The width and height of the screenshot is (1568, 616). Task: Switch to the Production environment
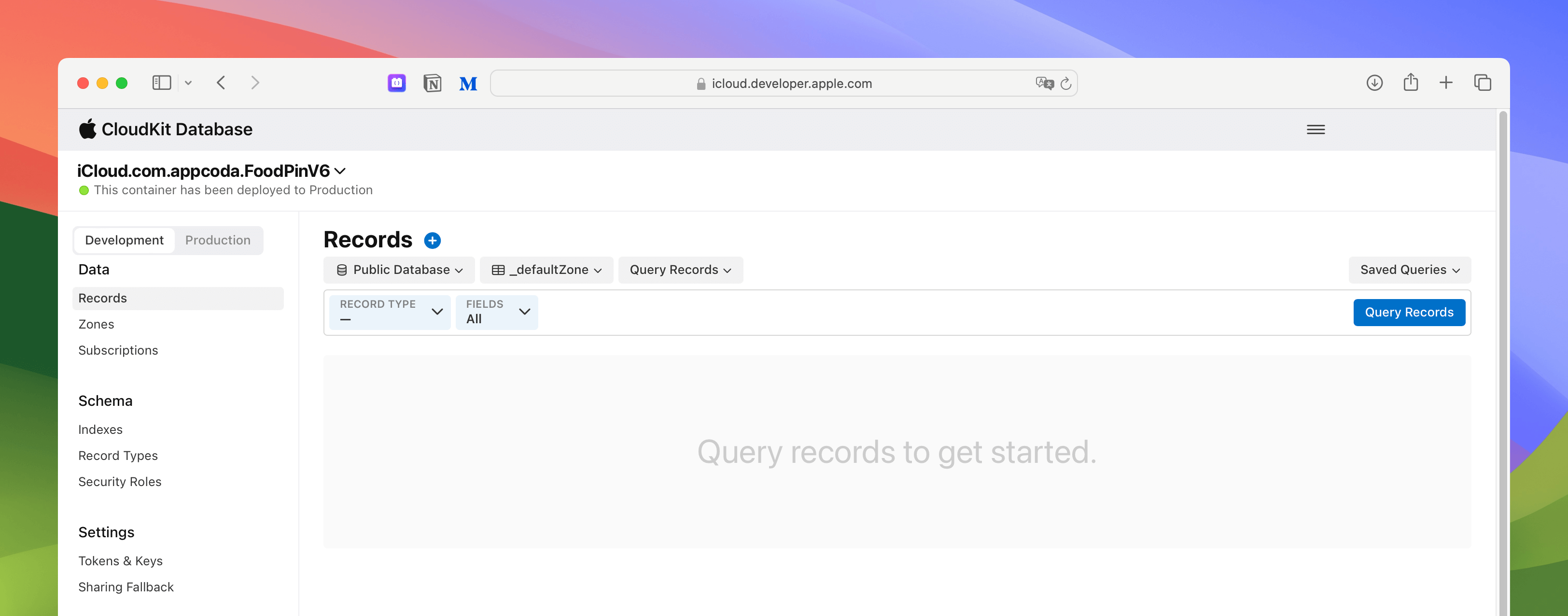coord(217,240)
